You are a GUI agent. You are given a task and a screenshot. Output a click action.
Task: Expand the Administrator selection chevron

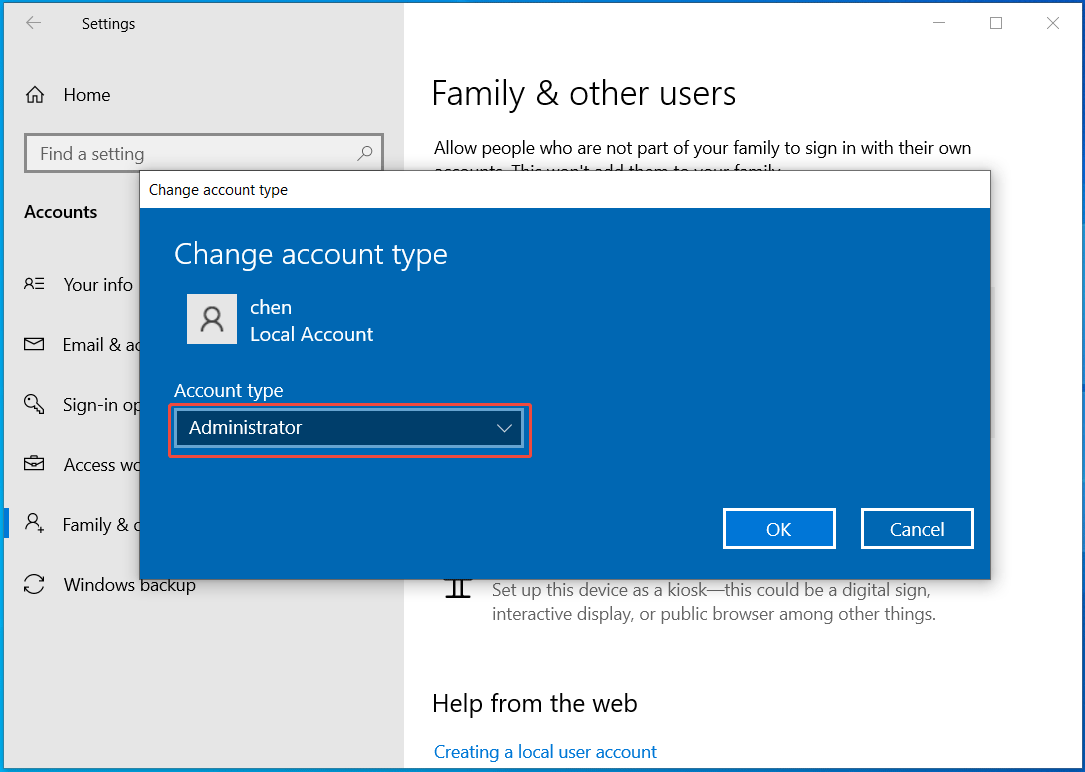505,427
